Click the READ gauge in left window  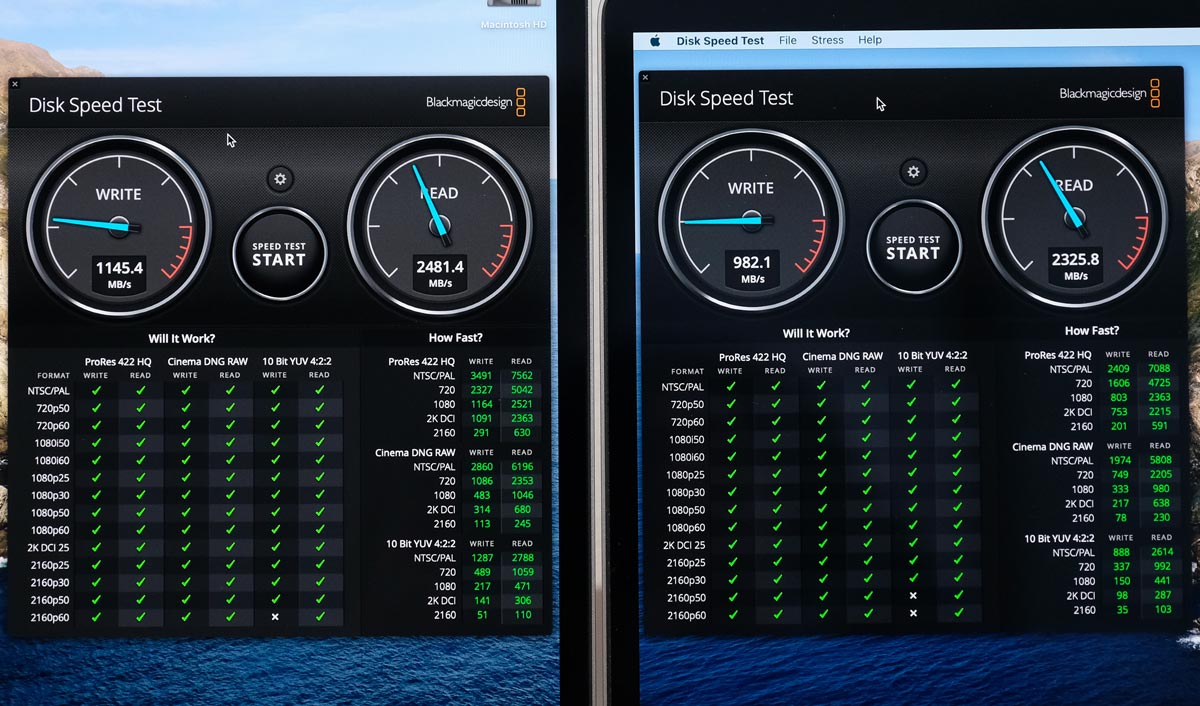pos(439,226)
